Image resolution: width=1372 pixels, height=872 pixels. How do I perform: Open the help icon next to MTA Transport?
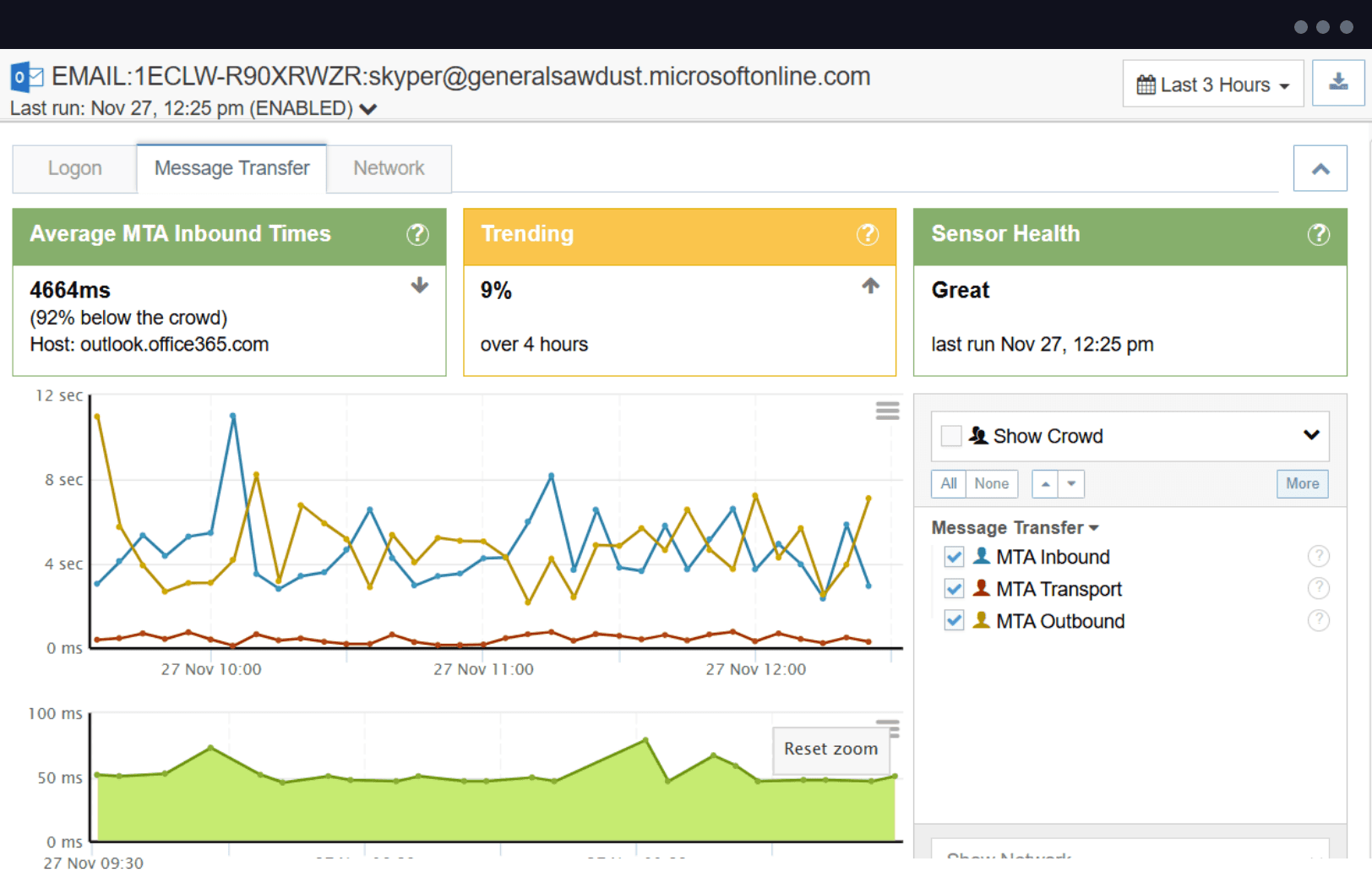(1318, 588)
